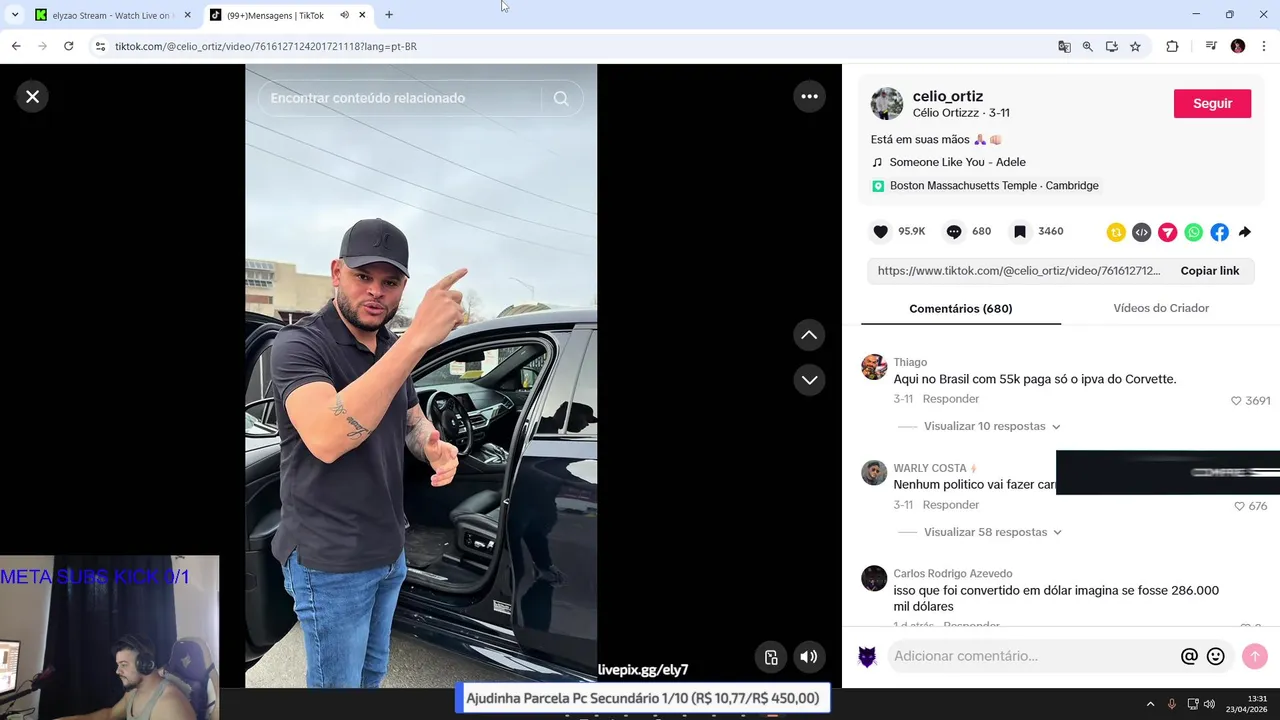
Task: Mute the TikTok browser tab audio
Action: tap(344, 15)
